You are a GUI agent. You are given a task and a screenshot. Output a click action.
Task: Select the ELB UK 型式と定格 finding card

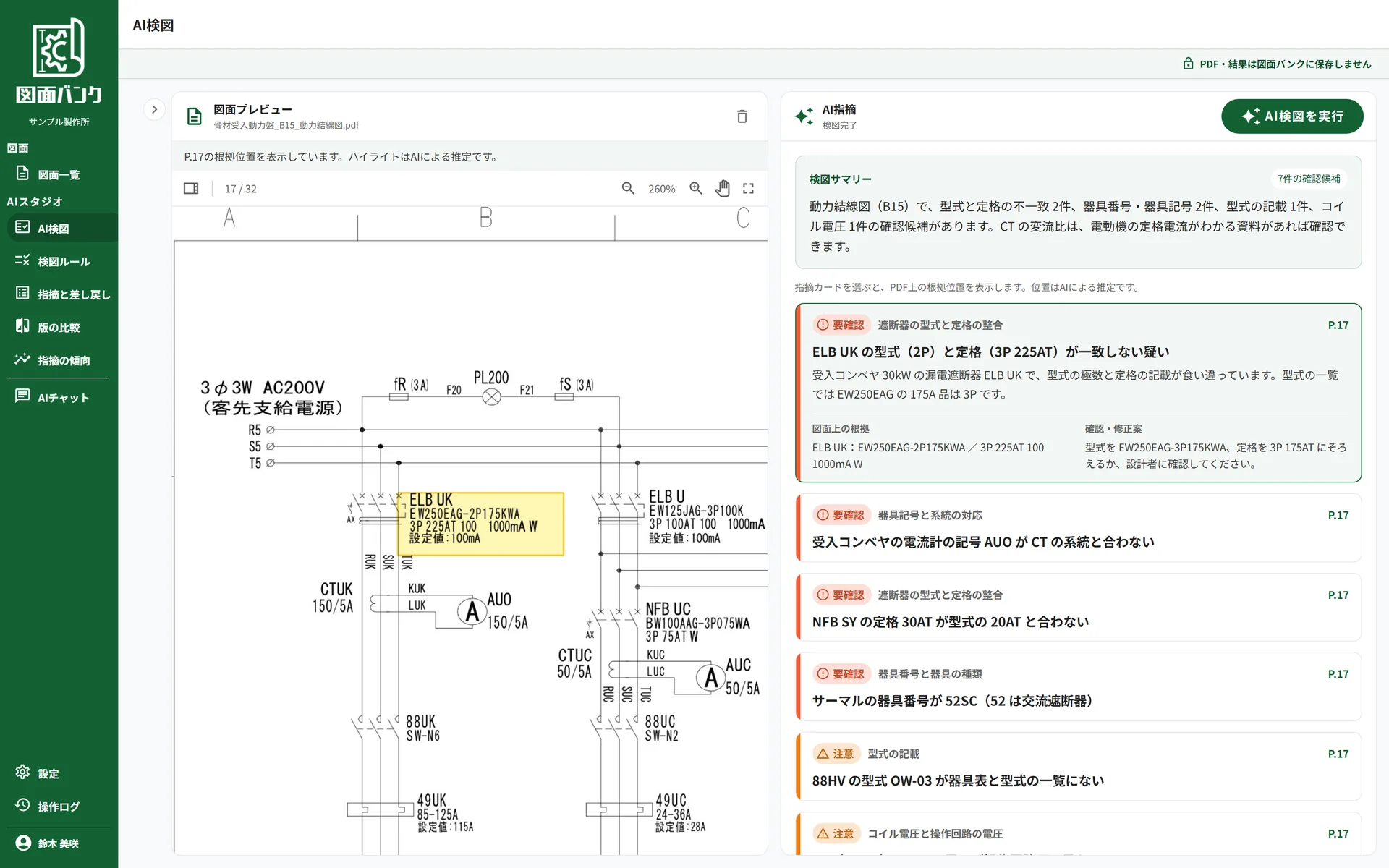pos(1078,393)
